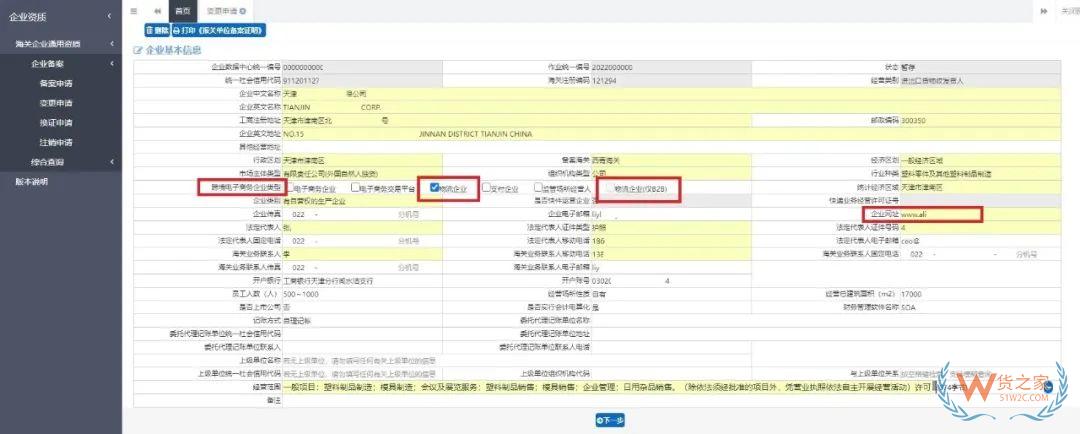1080x434 pixels.
Task: Click 作业统一编号 value 2022000000
Action: 612,68
